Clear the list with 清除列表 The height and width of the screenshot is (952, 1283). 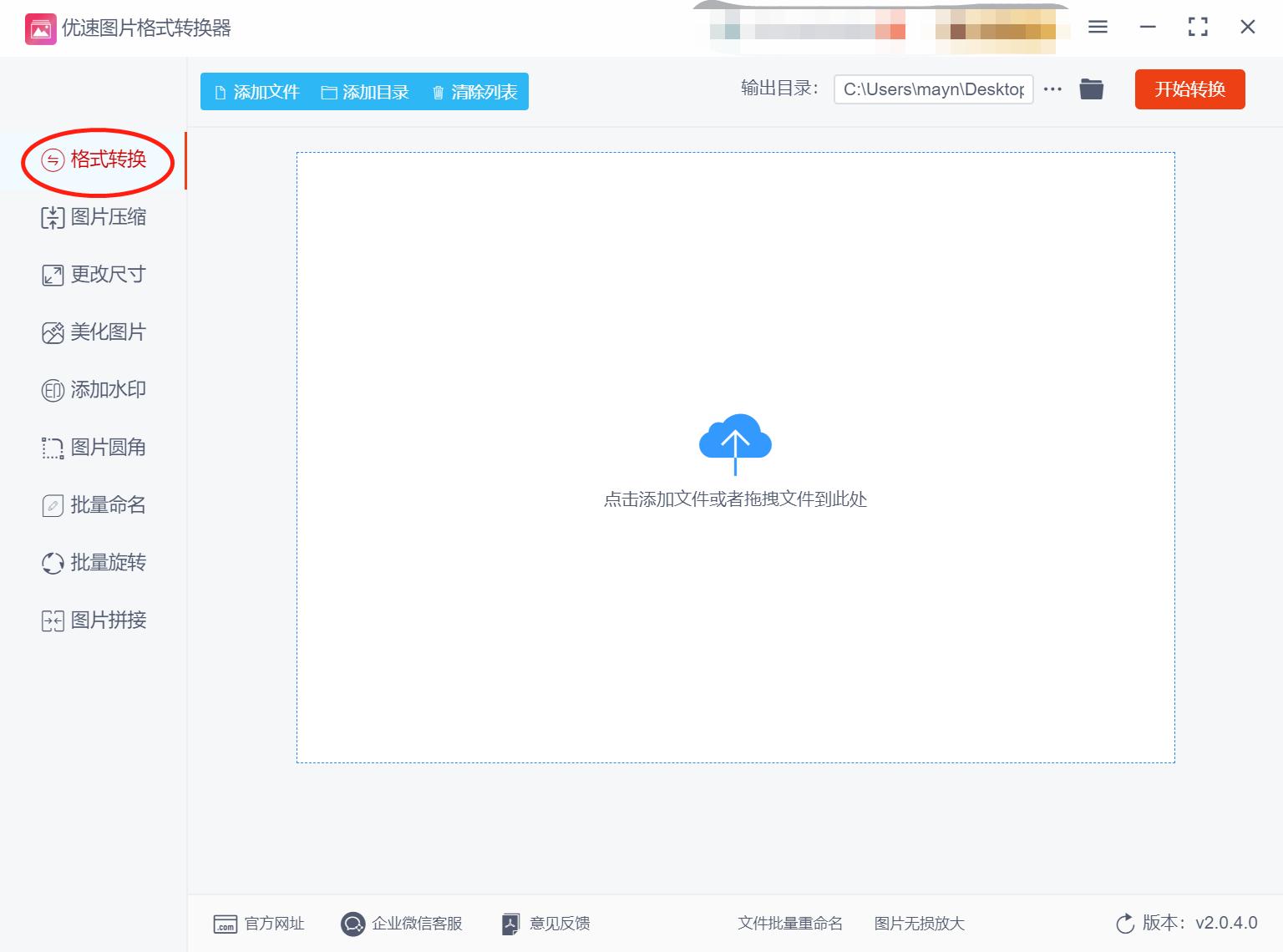coord(474,92)
